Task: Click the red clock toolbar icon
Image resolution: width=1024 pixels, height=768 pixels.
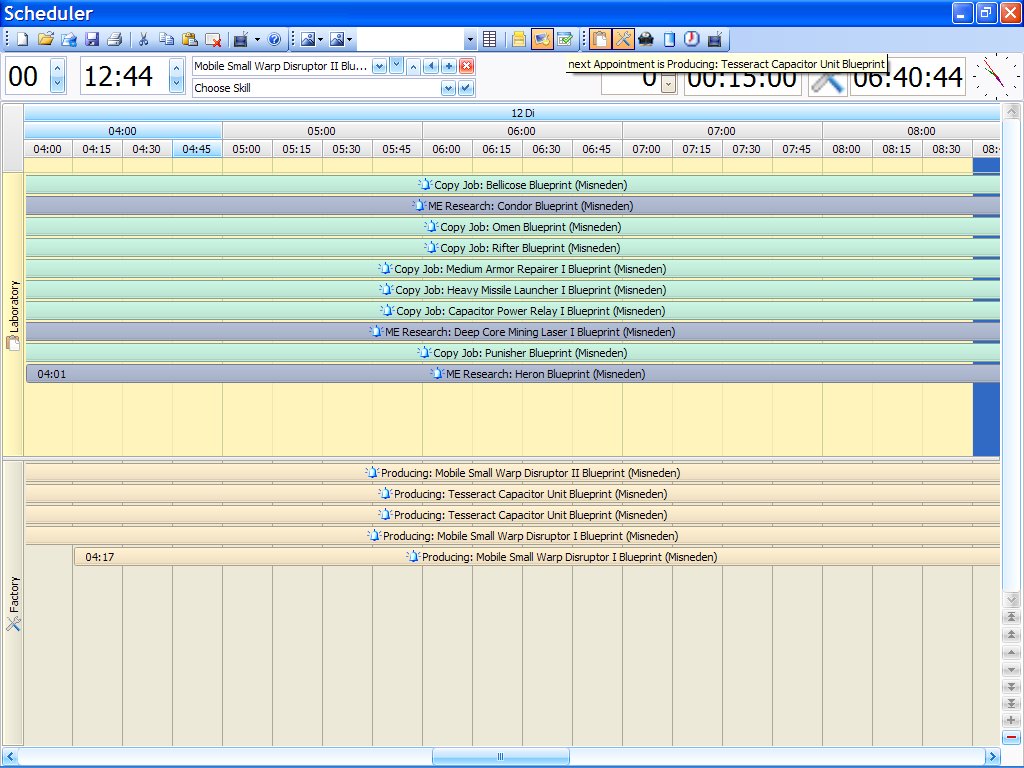Action: (692, 39)
